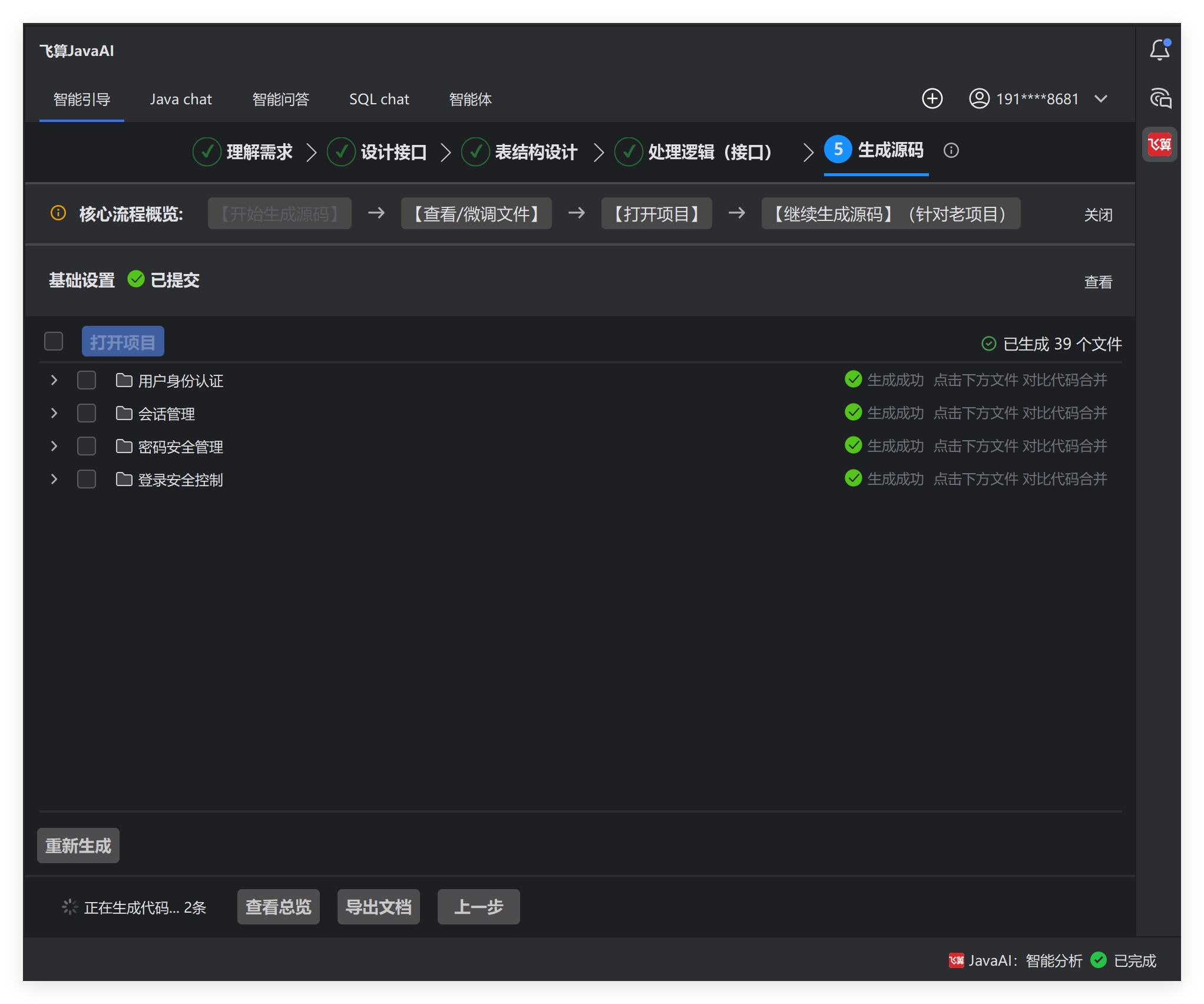Image resolution: width=1204 pixels, height=1004 pixels.
Task: Click the 重新生成 button
Action: (x=78, y=846)
